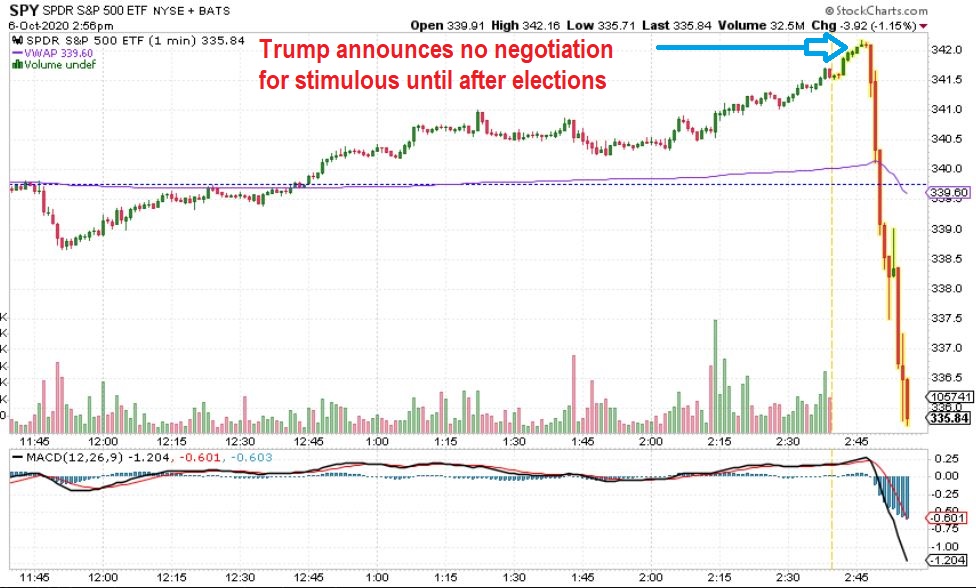
Task: Click the 338.5 price axis label
Action: (x=947, y=258)
